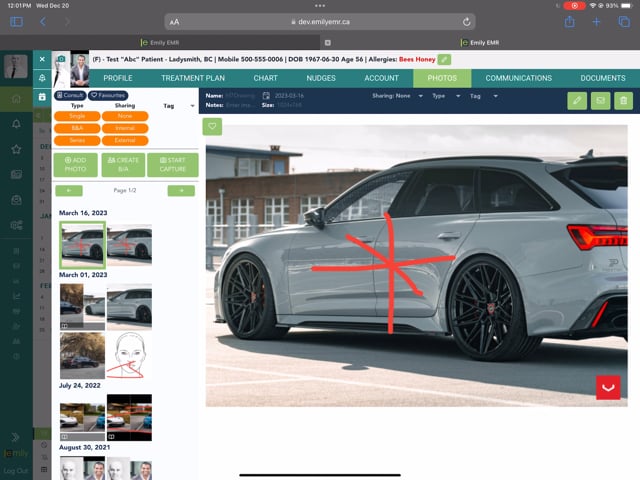Open Tag dropdown in left filter panel

(179, 106)
